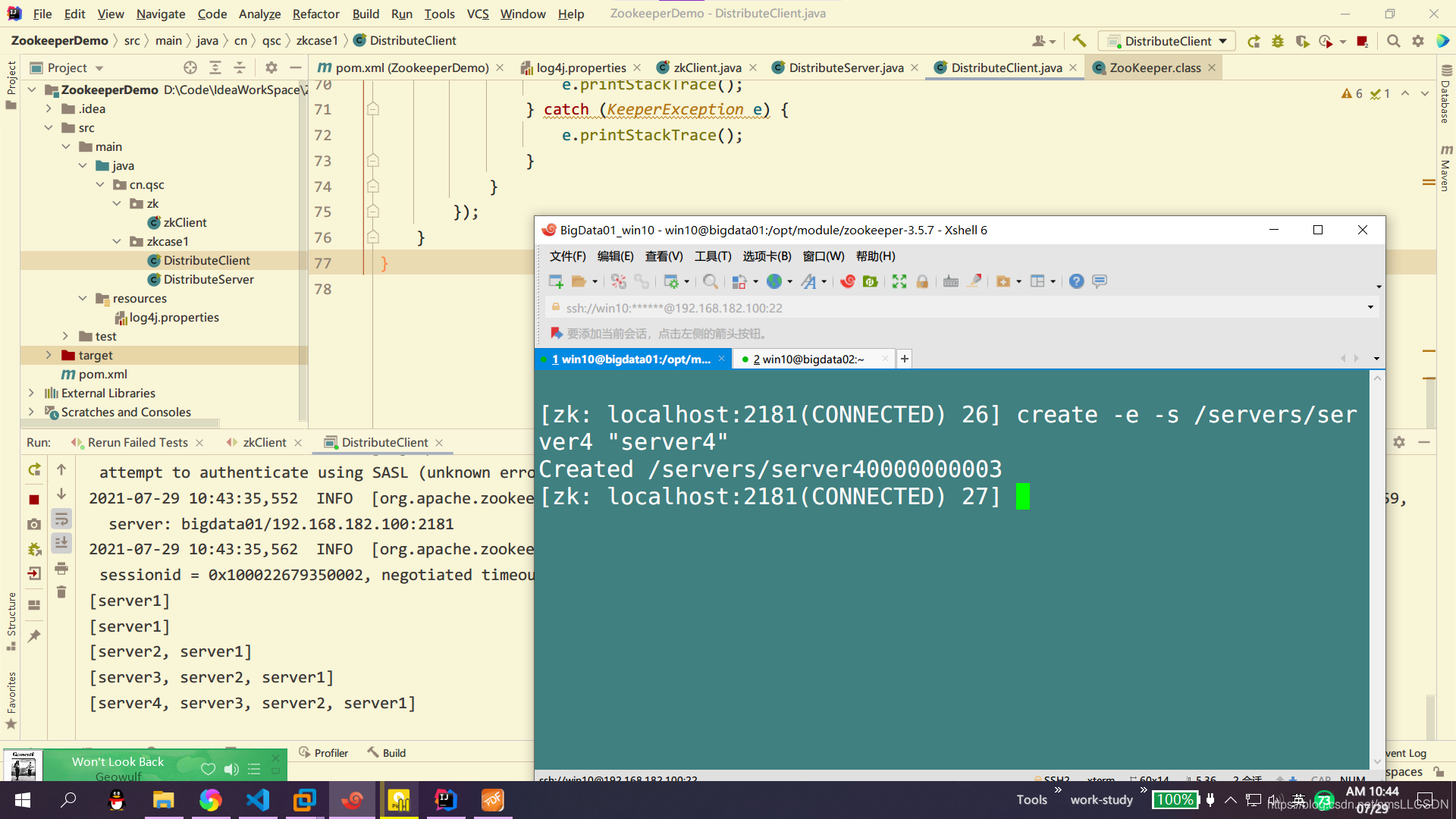Click Xshell lock icon
Screen dimensions: 1456x819
pos(922,281)
